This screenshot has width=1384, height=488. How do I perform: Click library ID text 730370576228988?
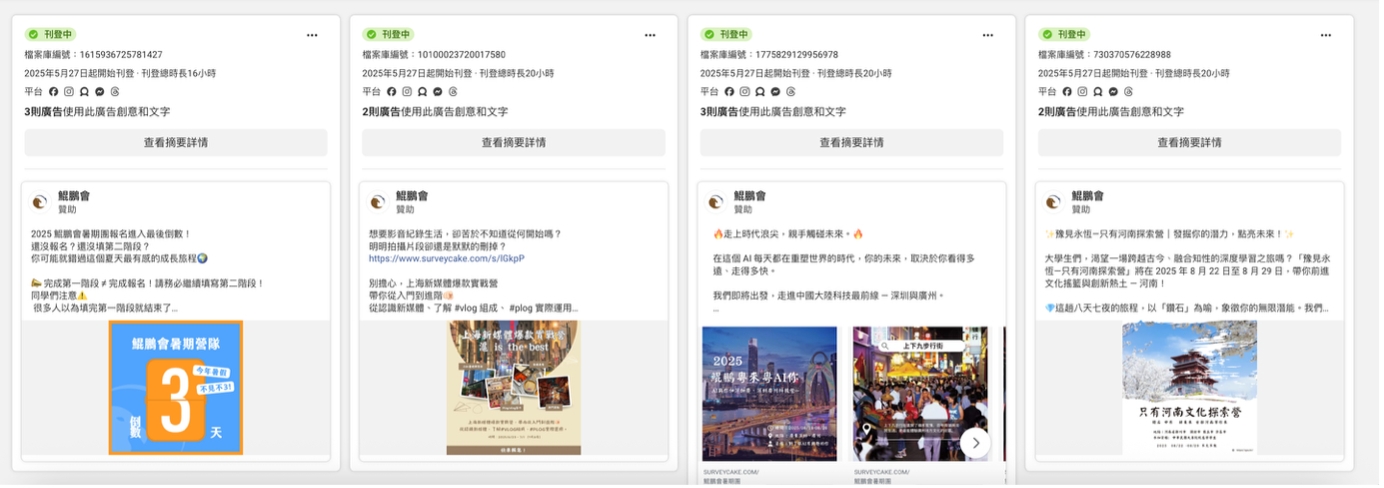point(1104,55)
